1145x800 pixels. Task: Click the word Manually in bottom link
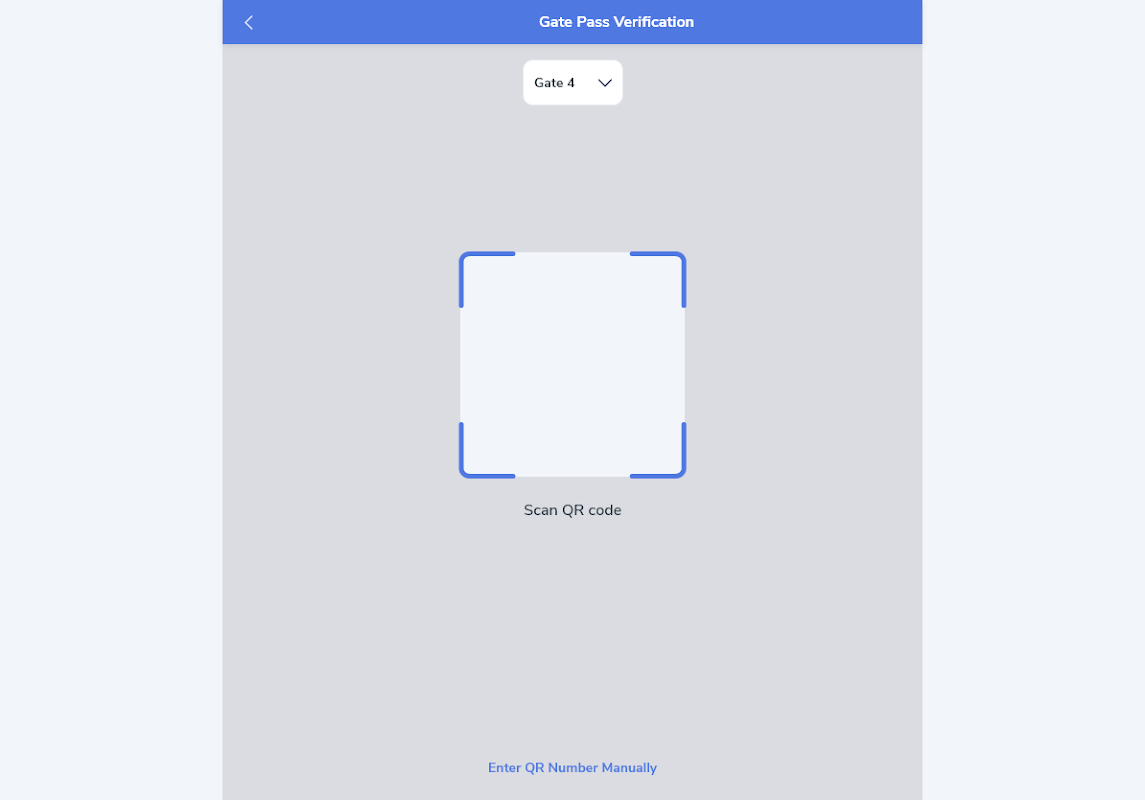click(629, 768)
